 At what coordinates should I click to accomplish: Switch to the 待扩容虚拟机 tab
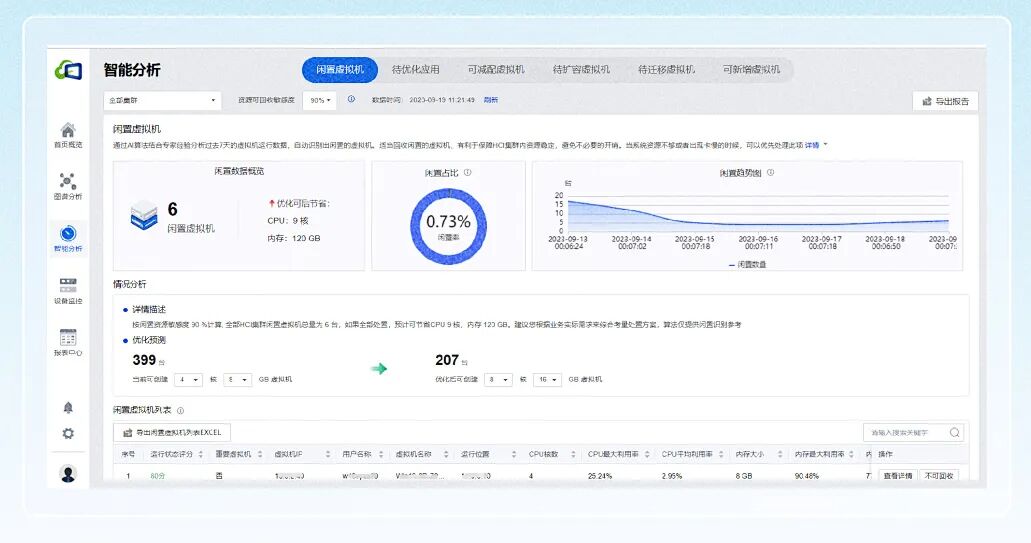tap(581, 70)
